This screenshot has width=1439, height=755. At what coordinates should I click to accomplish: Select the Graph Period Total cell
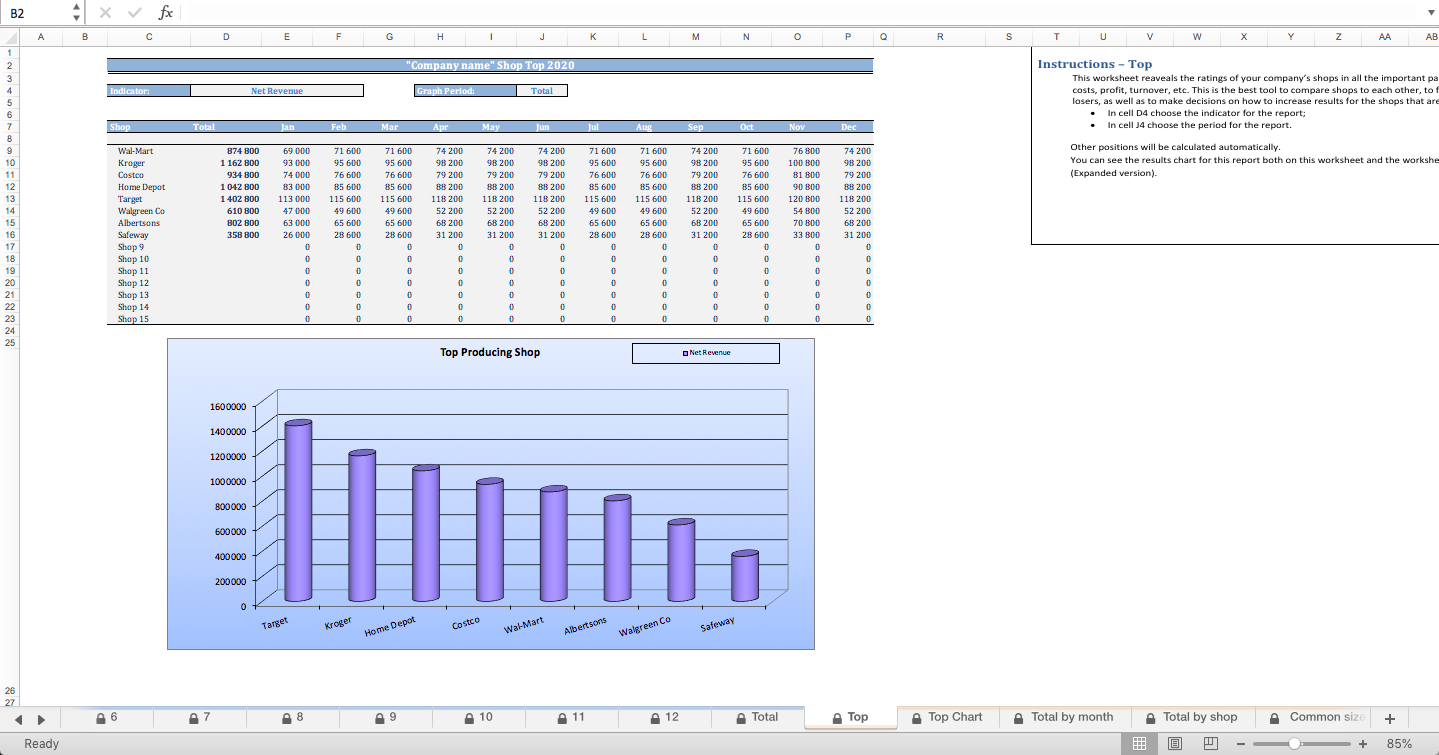tap(542, 91)
